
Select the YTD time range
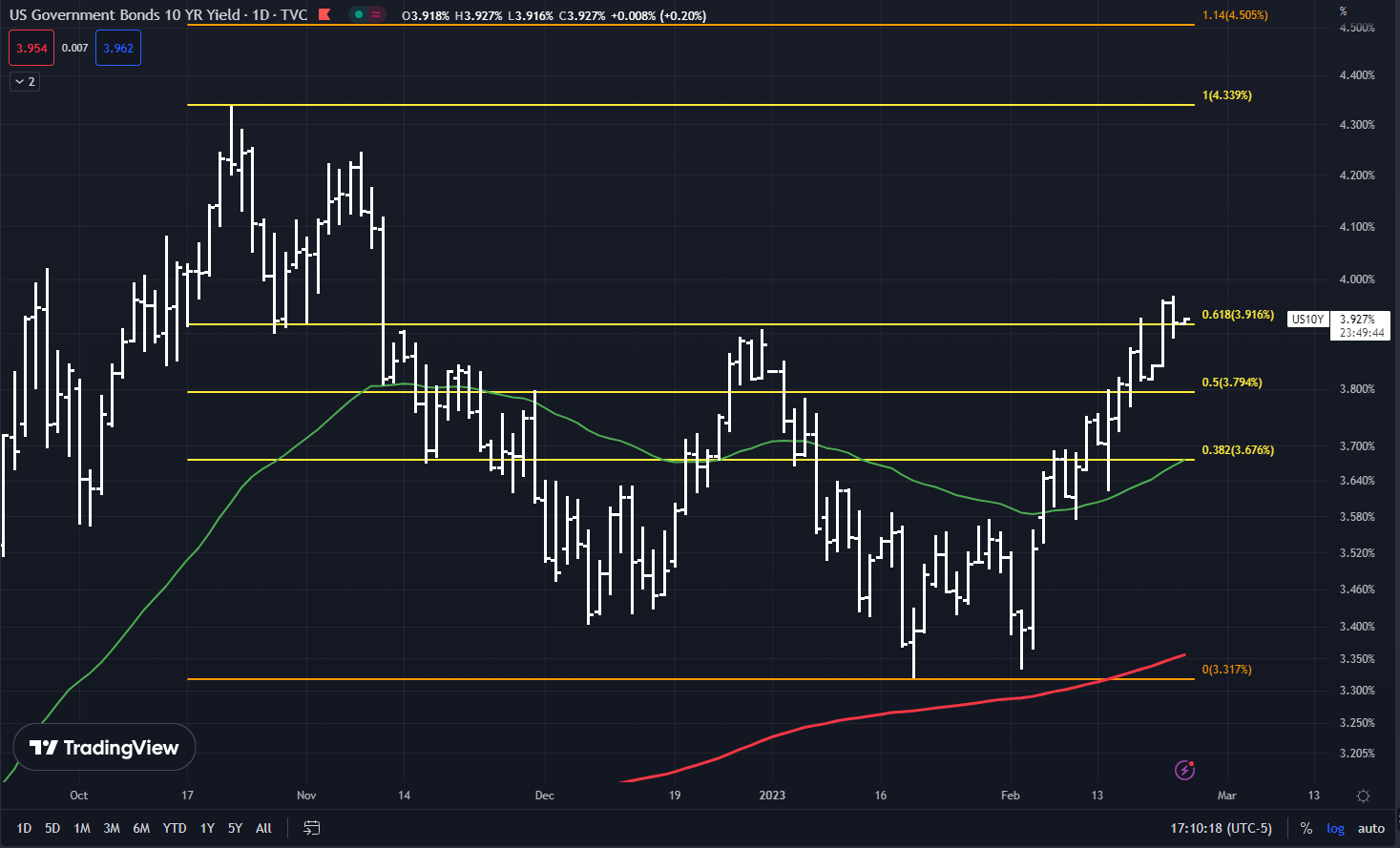pos(175,828)
